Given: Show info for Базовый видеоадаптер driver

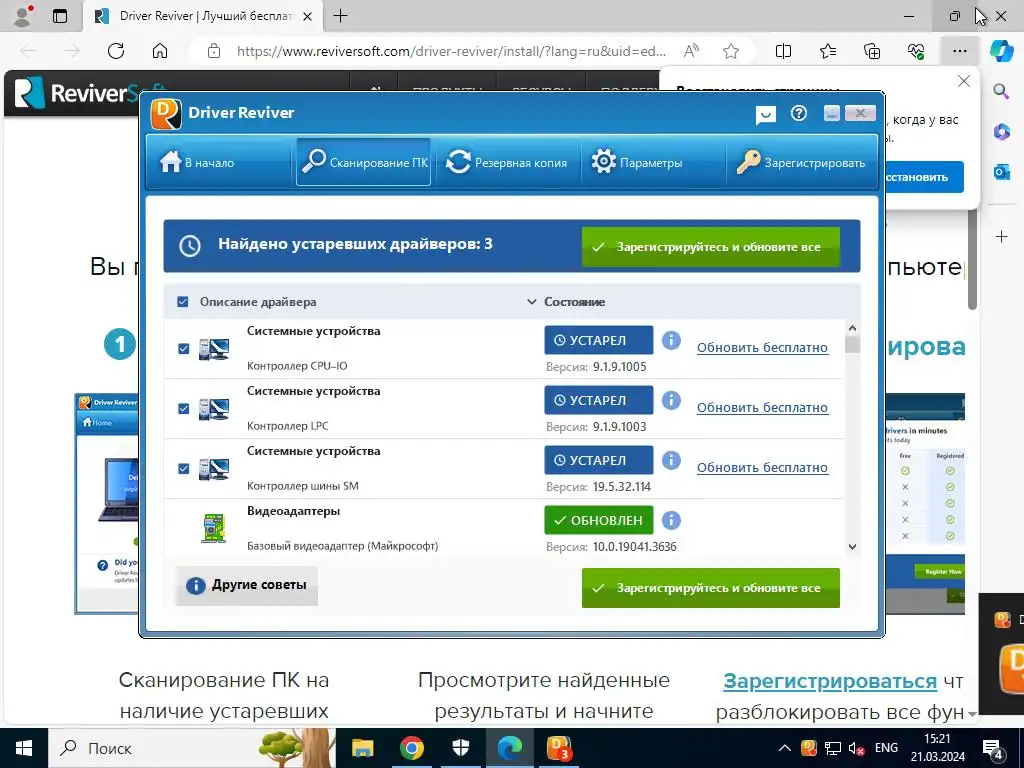Looking at the screenshot, I should [x=671, y=520].
